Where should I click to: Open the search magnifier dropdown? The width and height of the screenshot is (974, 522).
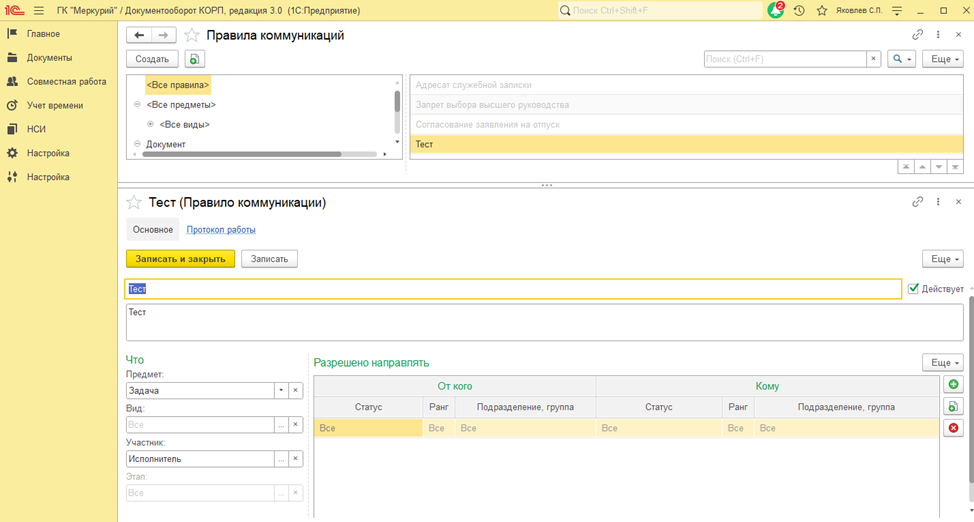(x=901, y=59)
